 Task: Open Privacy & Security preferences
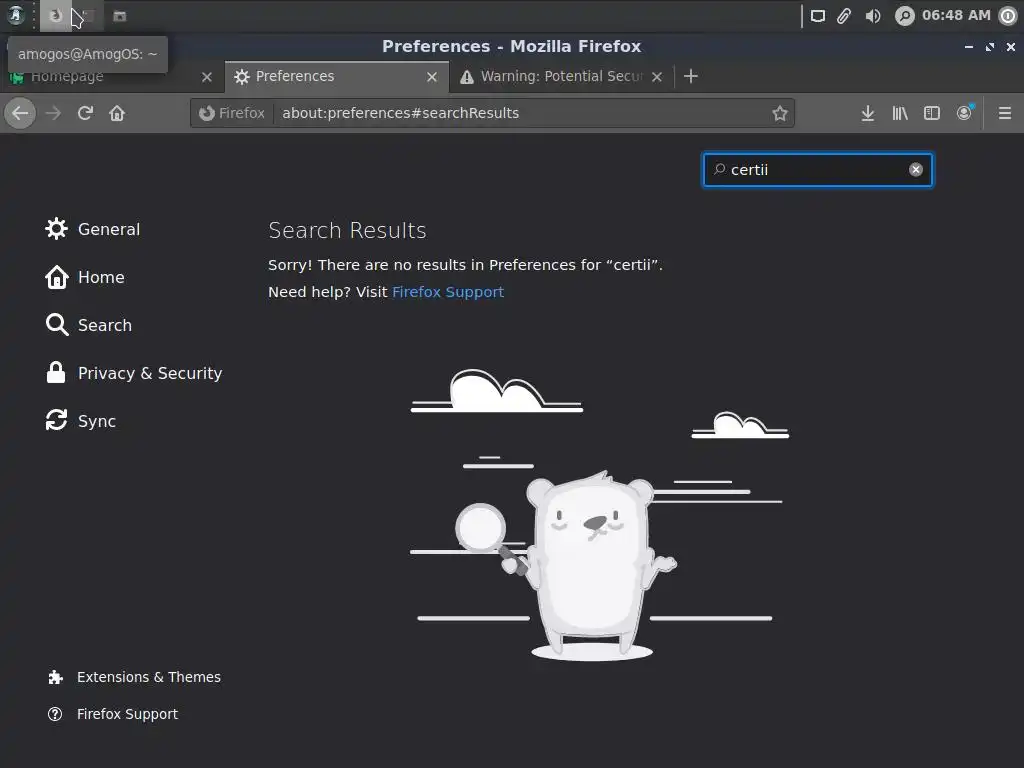click(x=134, y=373)
